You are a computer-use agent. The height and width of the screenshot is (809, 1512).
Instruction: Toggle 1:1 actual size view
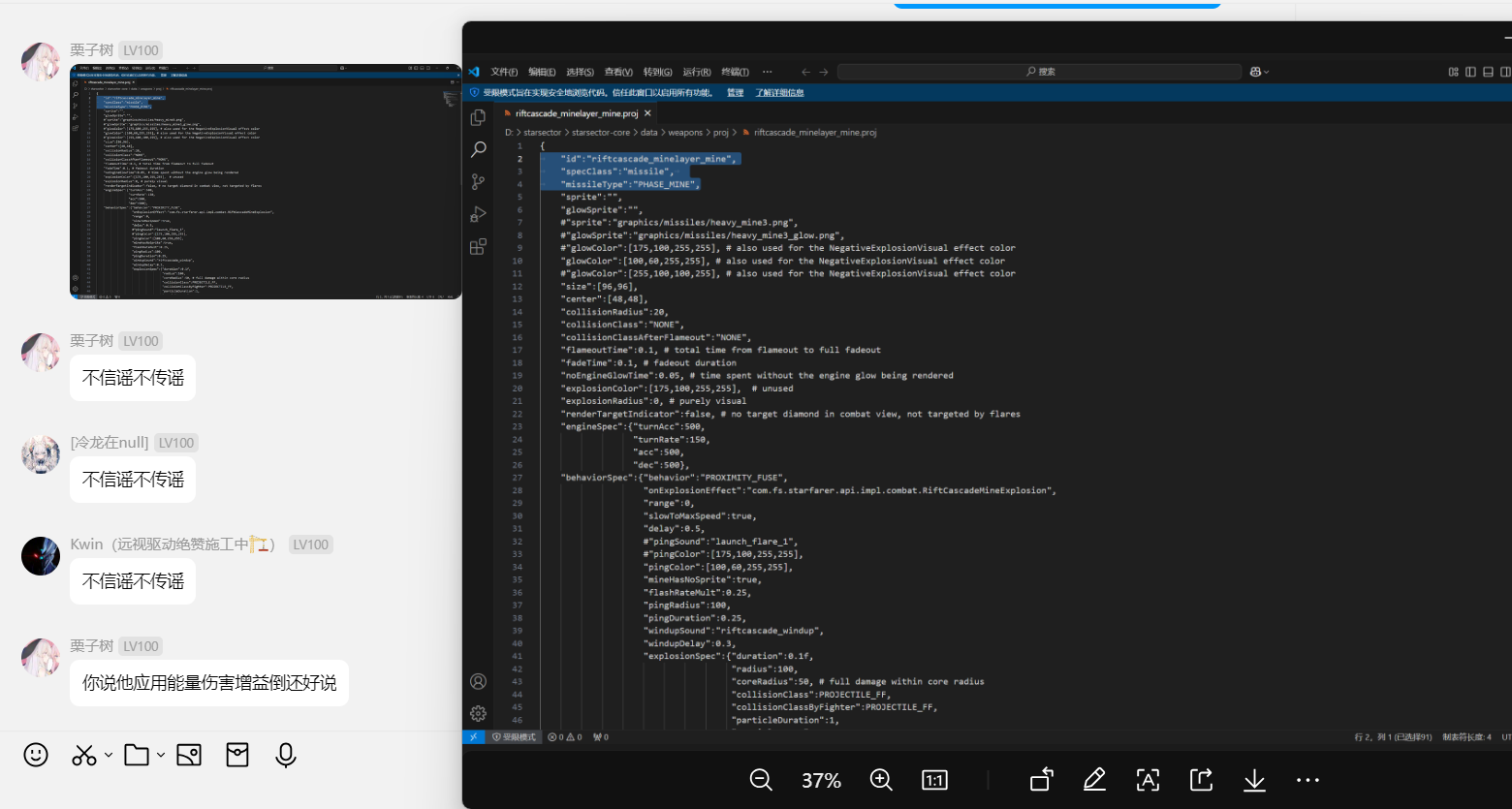click(x=934, y=780)
